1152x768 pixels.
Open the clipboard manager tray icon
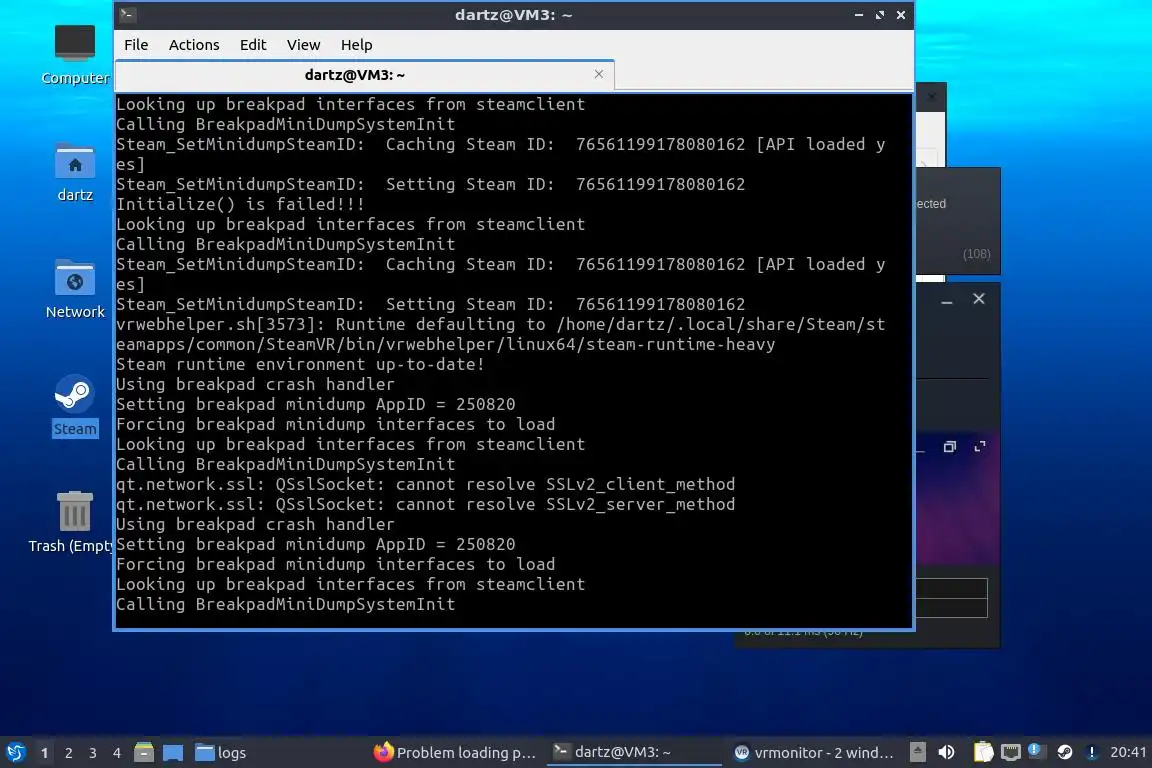click(983, 752)
